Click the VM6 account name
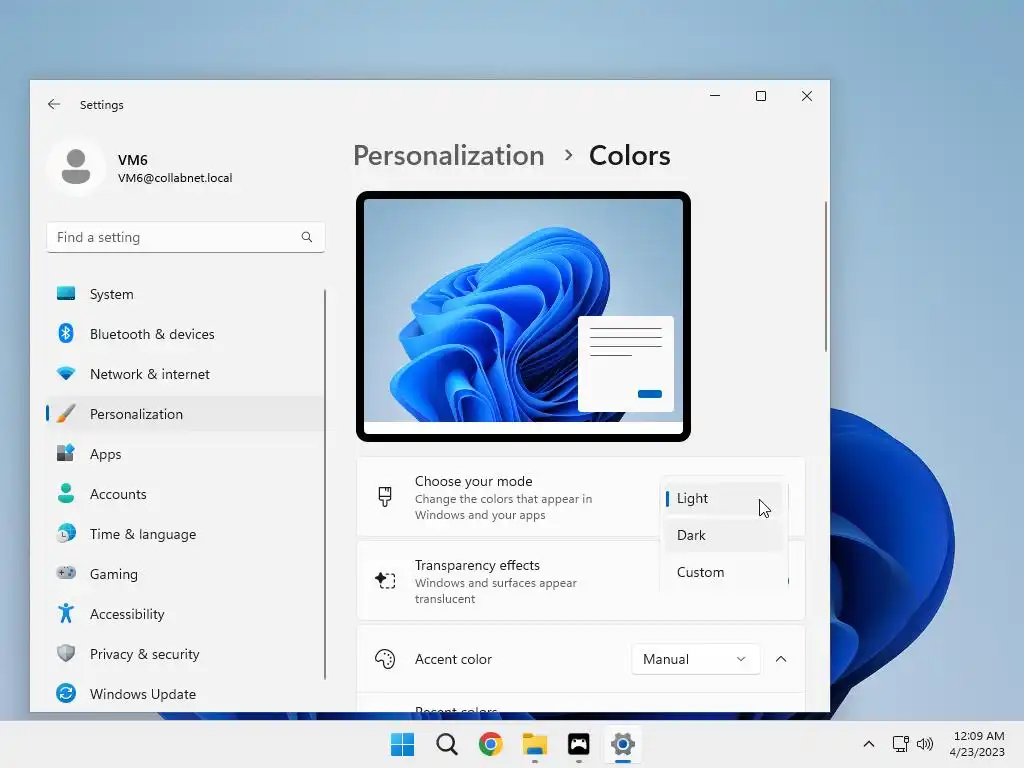 pyautogui.click(x=133, y=160)
